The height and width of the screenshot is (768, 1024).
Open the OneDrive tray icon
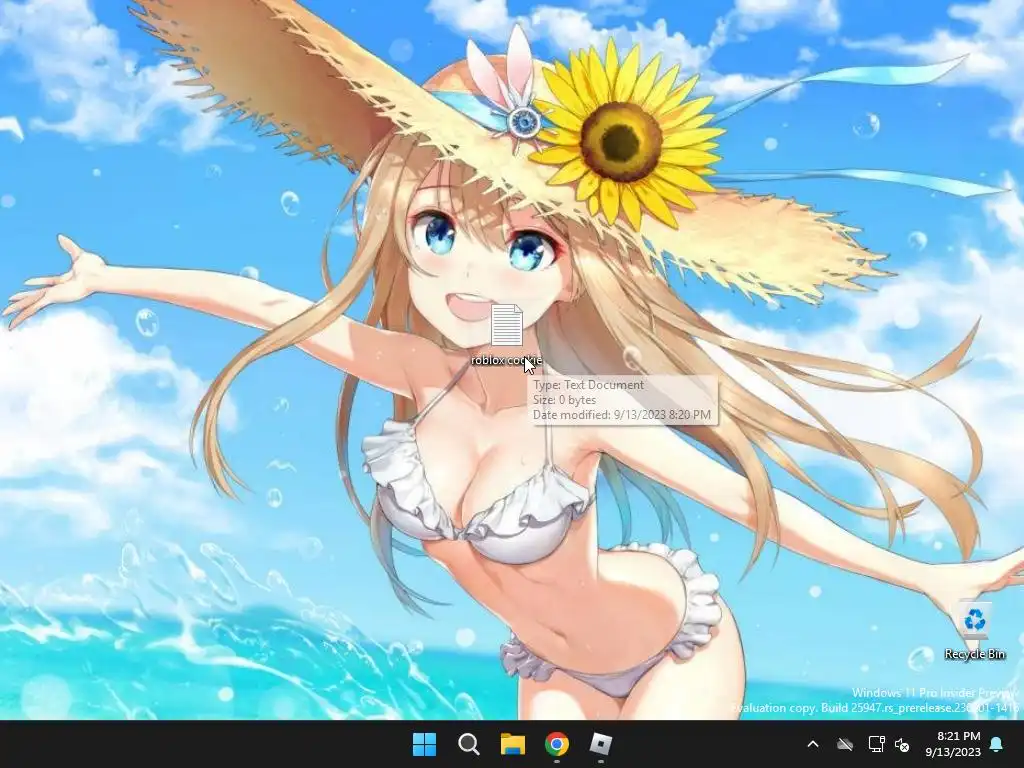(845, 744)
